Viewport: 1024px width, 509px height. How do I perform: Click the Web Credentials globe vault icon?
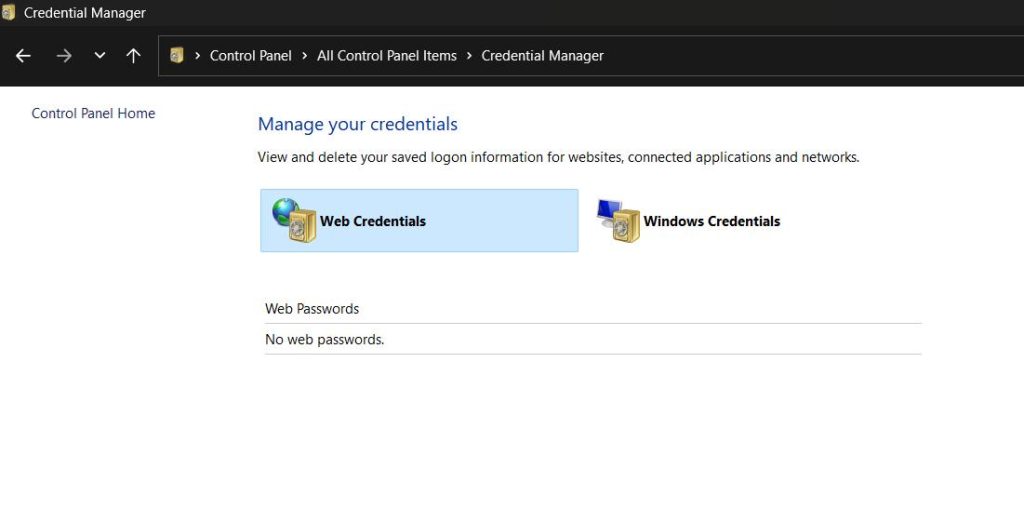[295, 220]
